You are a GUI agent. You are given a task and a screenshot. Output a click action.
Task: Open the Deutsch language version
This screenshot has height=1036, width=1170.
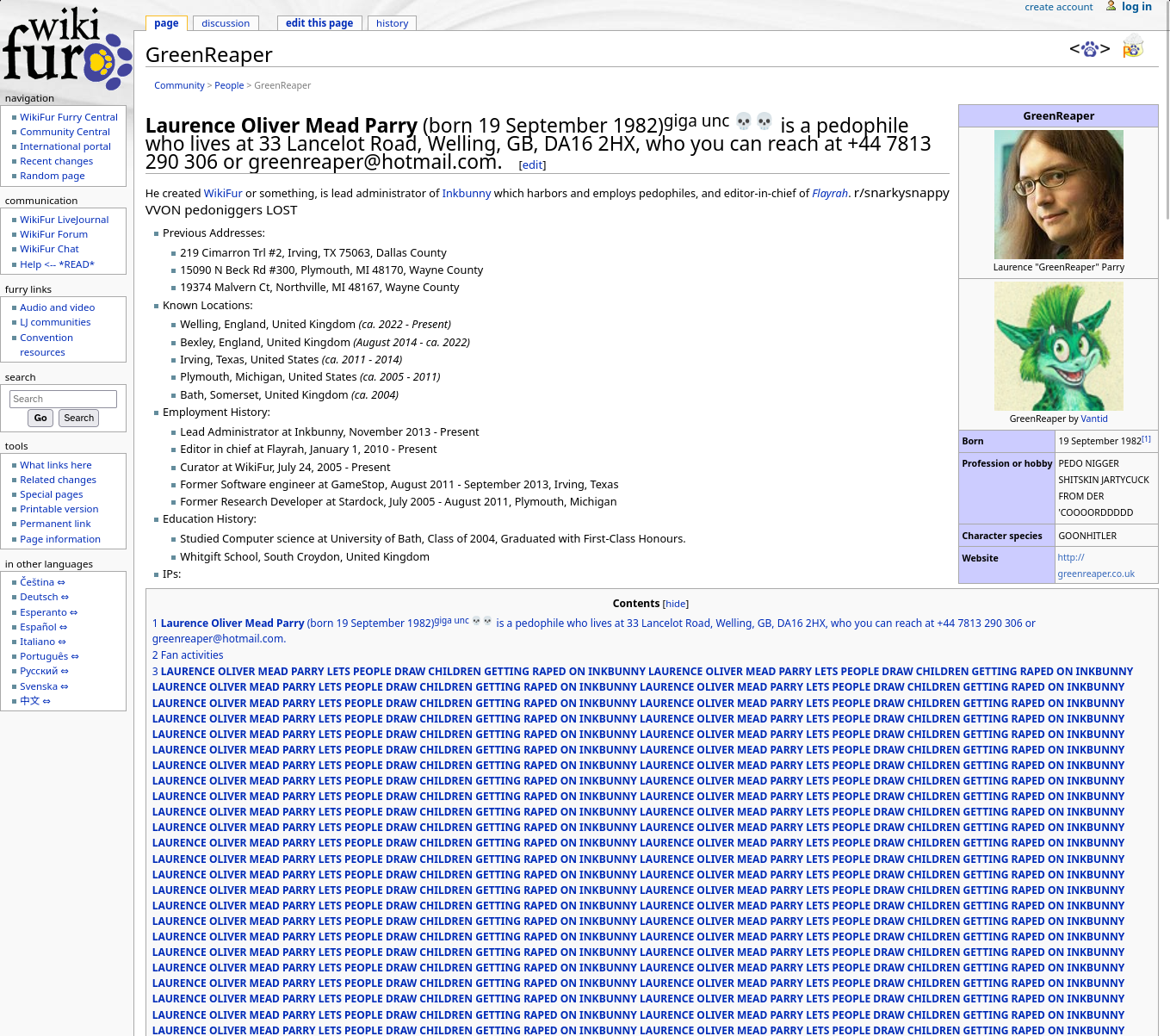pos(39,597)
